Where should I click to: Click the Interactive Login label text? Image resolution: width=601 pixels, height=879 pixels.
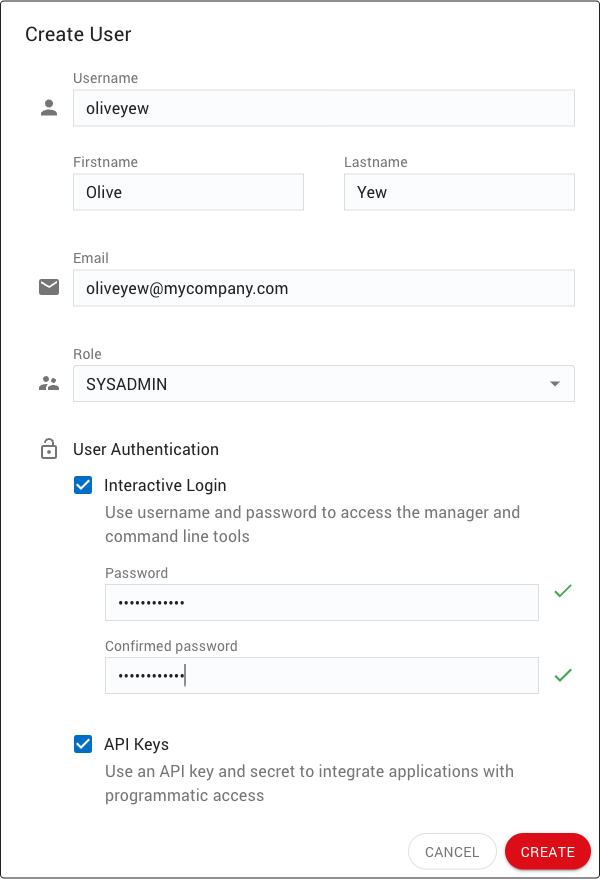pos(165,485)
